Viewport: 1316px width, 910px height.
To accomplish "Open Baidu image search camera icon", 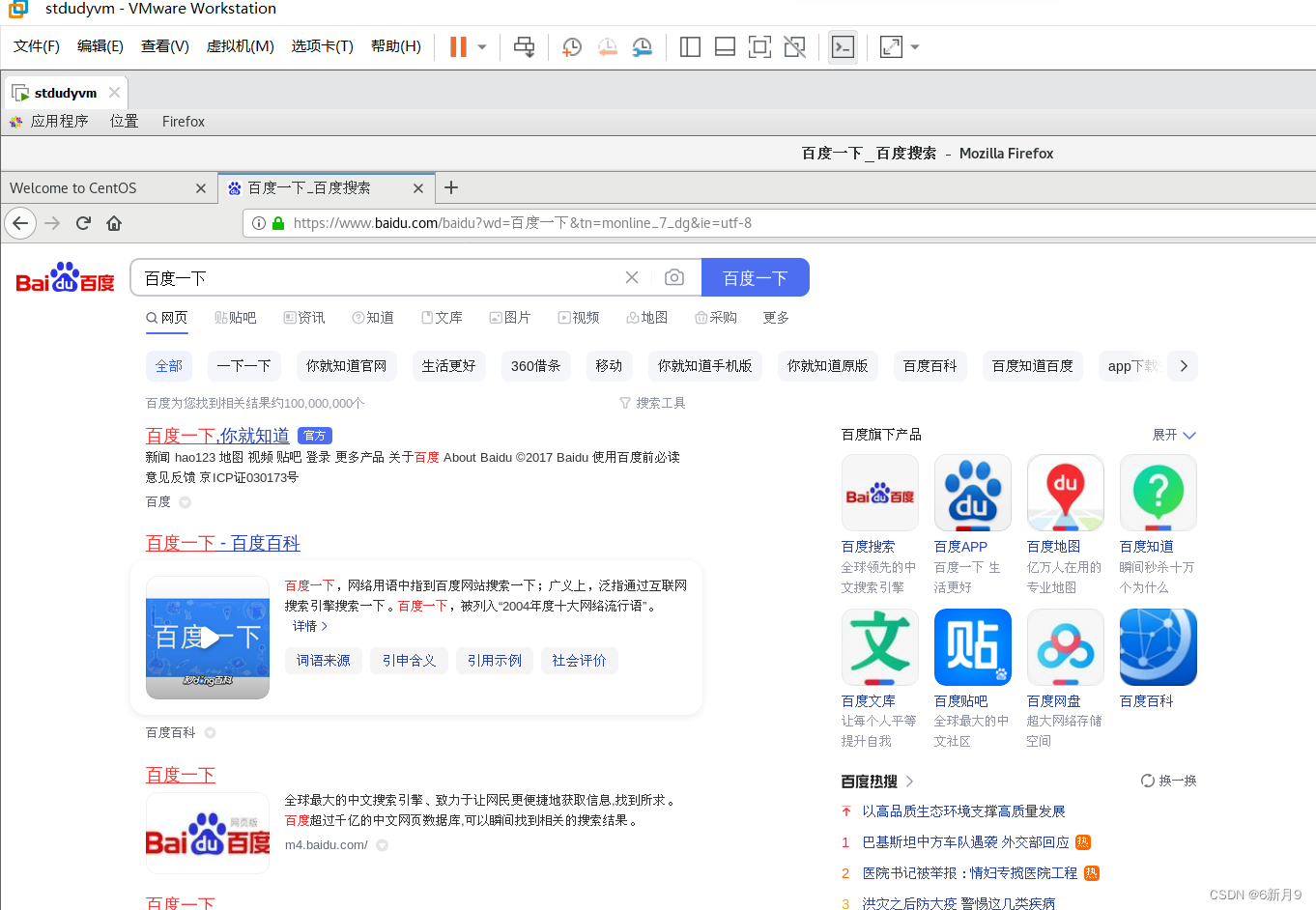I will (x=674, y=278).
